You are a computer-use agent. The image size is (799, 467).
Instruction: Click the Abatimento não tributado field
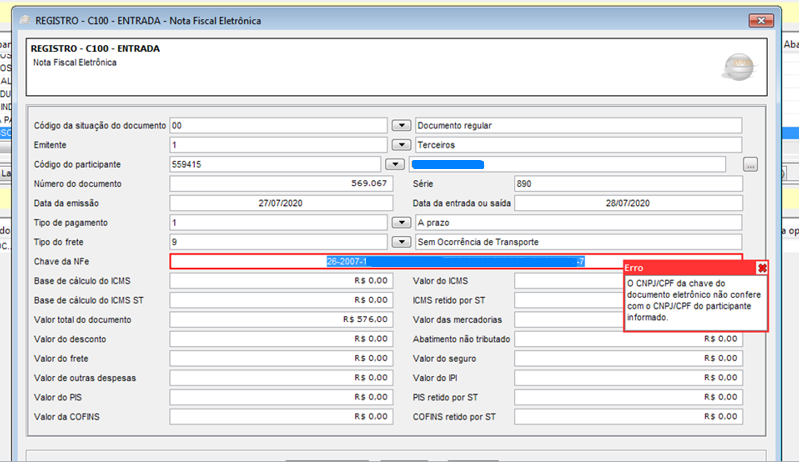coord(628,339)
